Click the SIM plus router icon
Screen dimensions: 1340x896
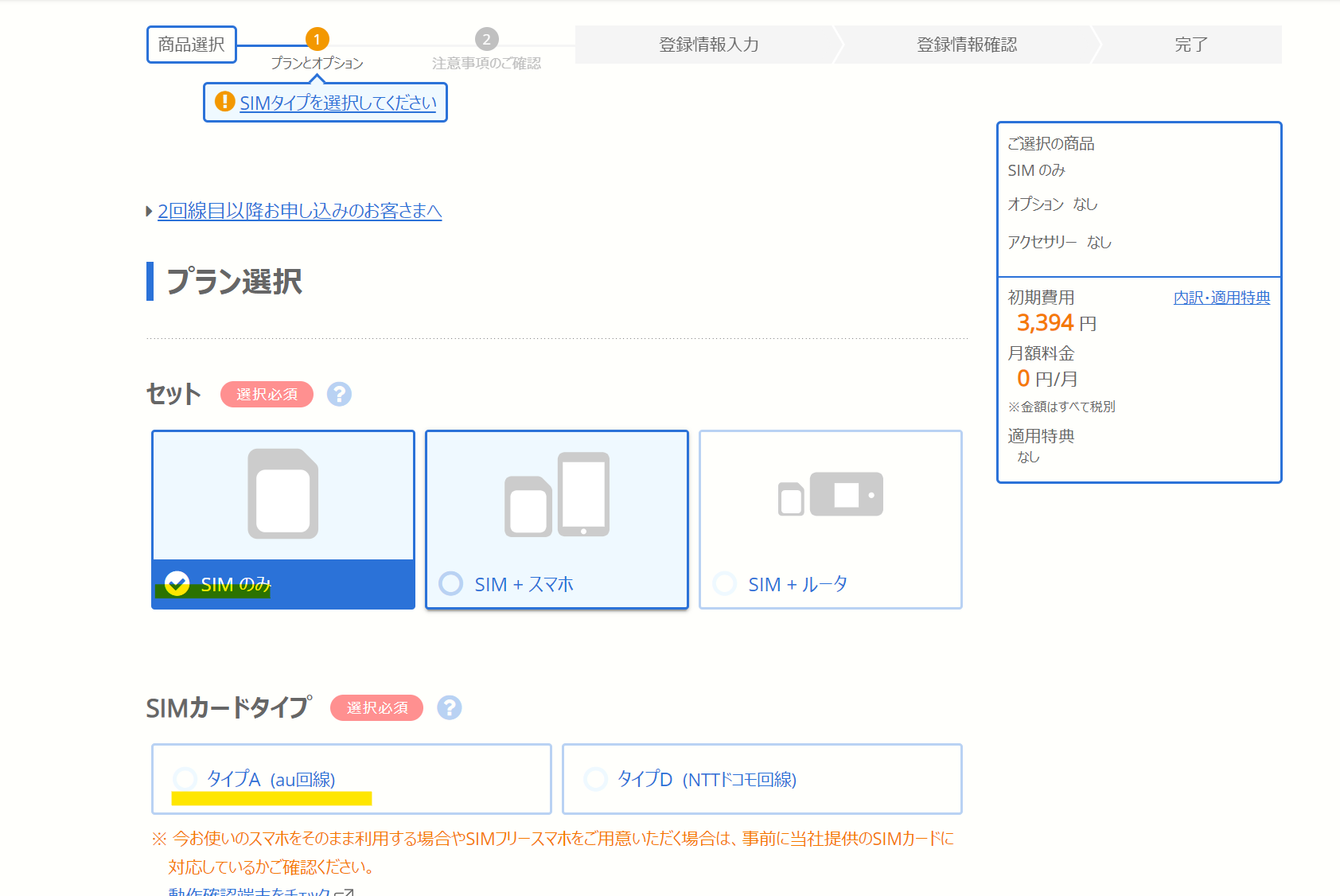click(830, 494)
